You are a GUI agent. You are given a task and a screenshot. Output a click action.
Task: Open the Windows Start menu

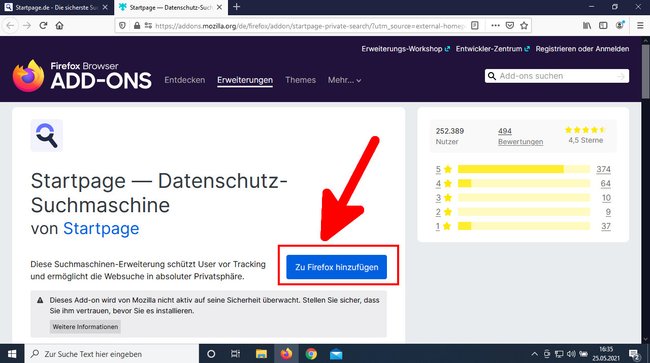[x=12, y=354]
